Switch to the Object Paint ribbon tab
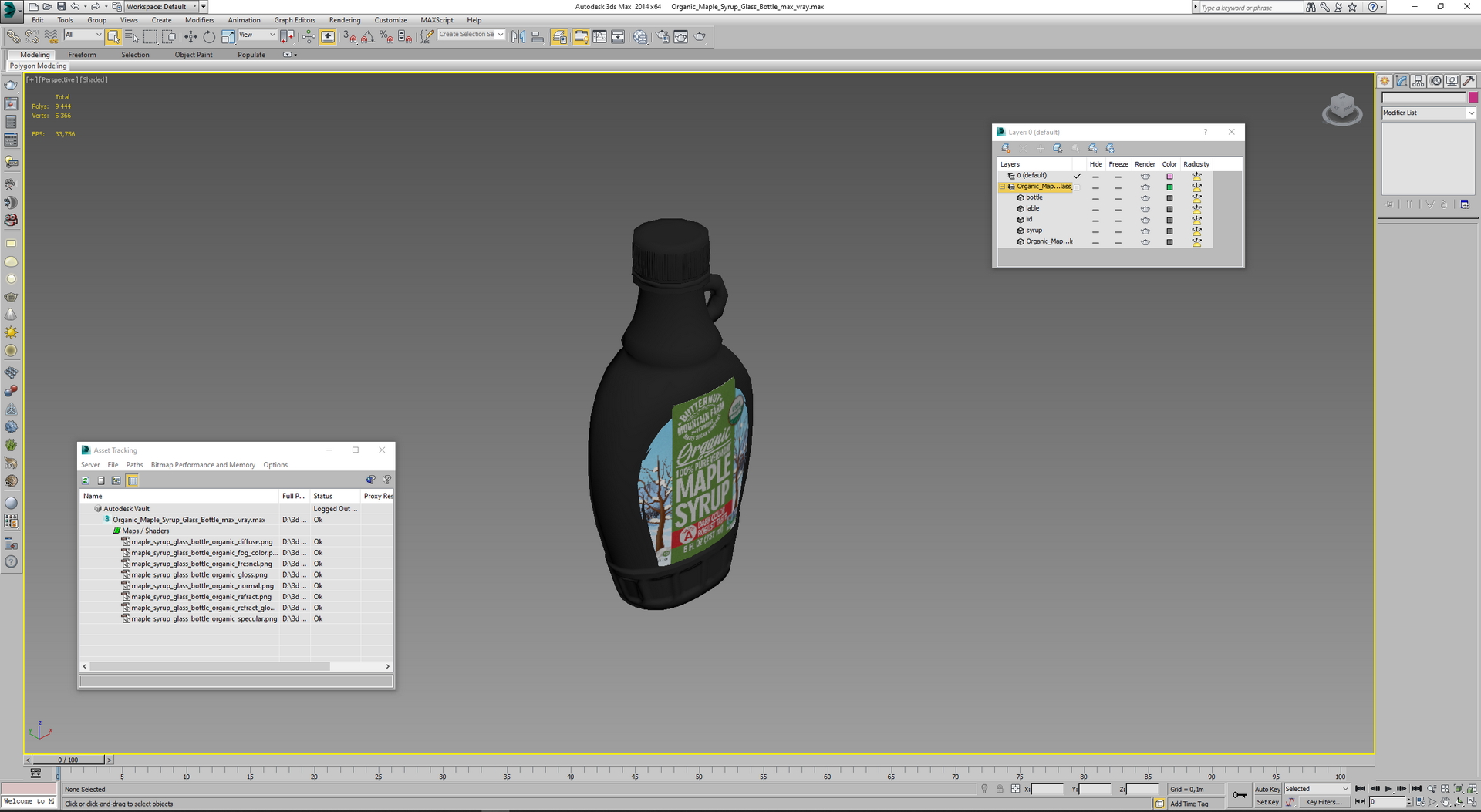This screenshot has width=1481, height=812. (193, 55)
